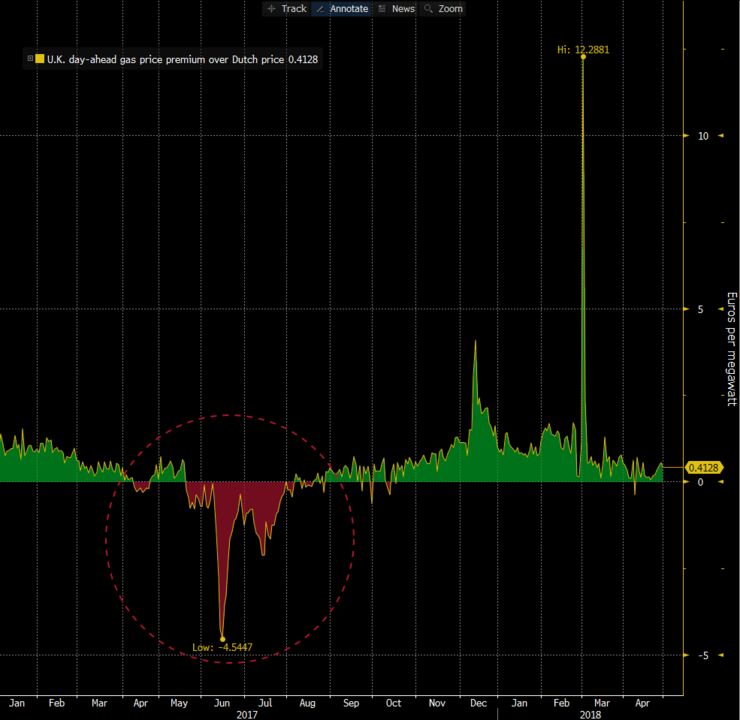Click the Jun month label on the x-axis

(222, 703)
